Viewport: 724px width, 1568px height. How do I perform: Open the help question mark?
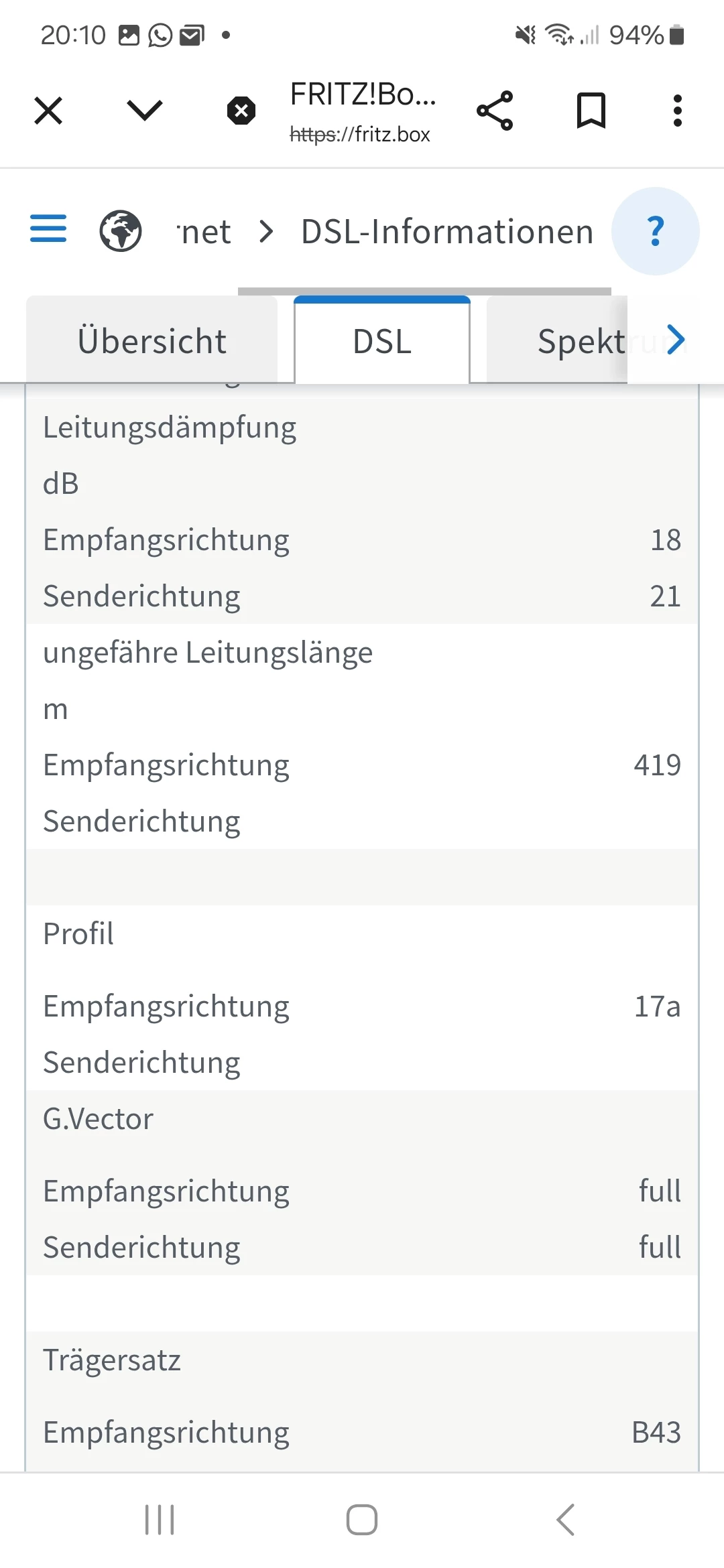pyautogui.click(x=656, y=231)
